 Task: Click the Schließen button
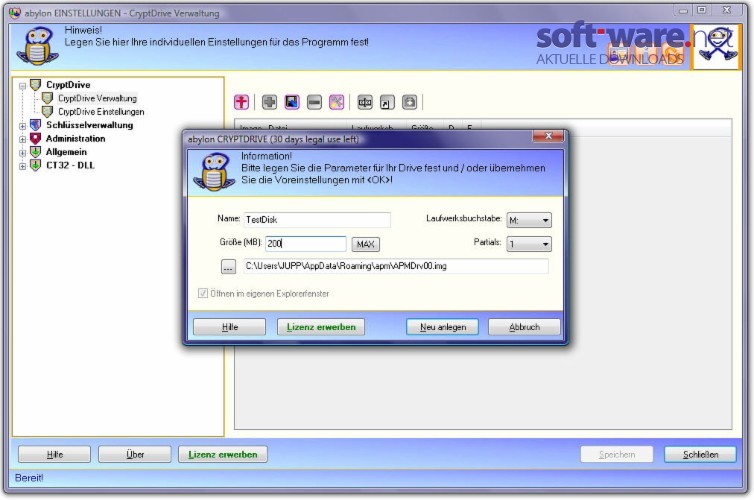click(x=700, y=454)
